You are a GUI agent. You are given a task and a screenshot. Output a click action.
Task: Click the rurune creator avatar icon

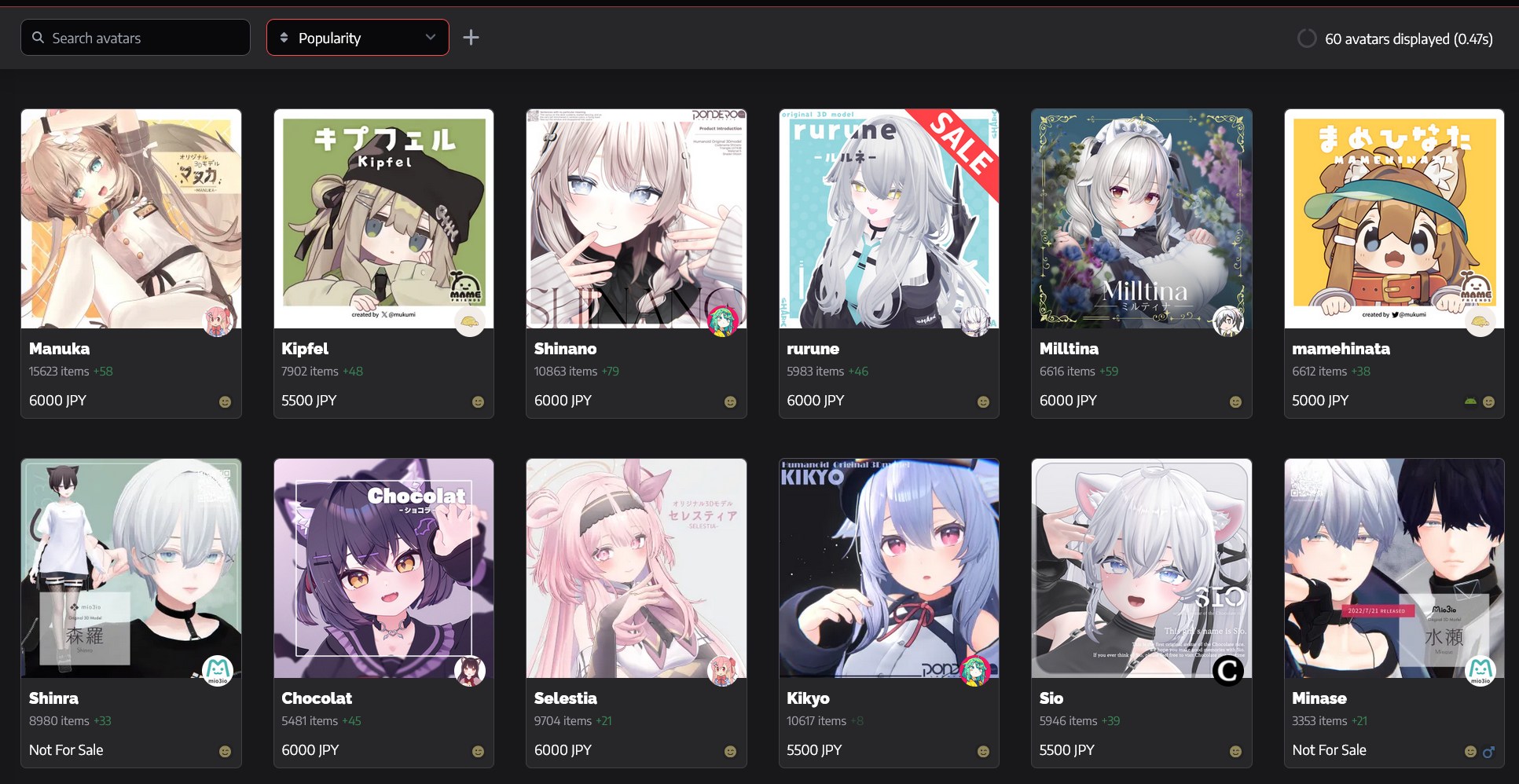tap(975, 321)
